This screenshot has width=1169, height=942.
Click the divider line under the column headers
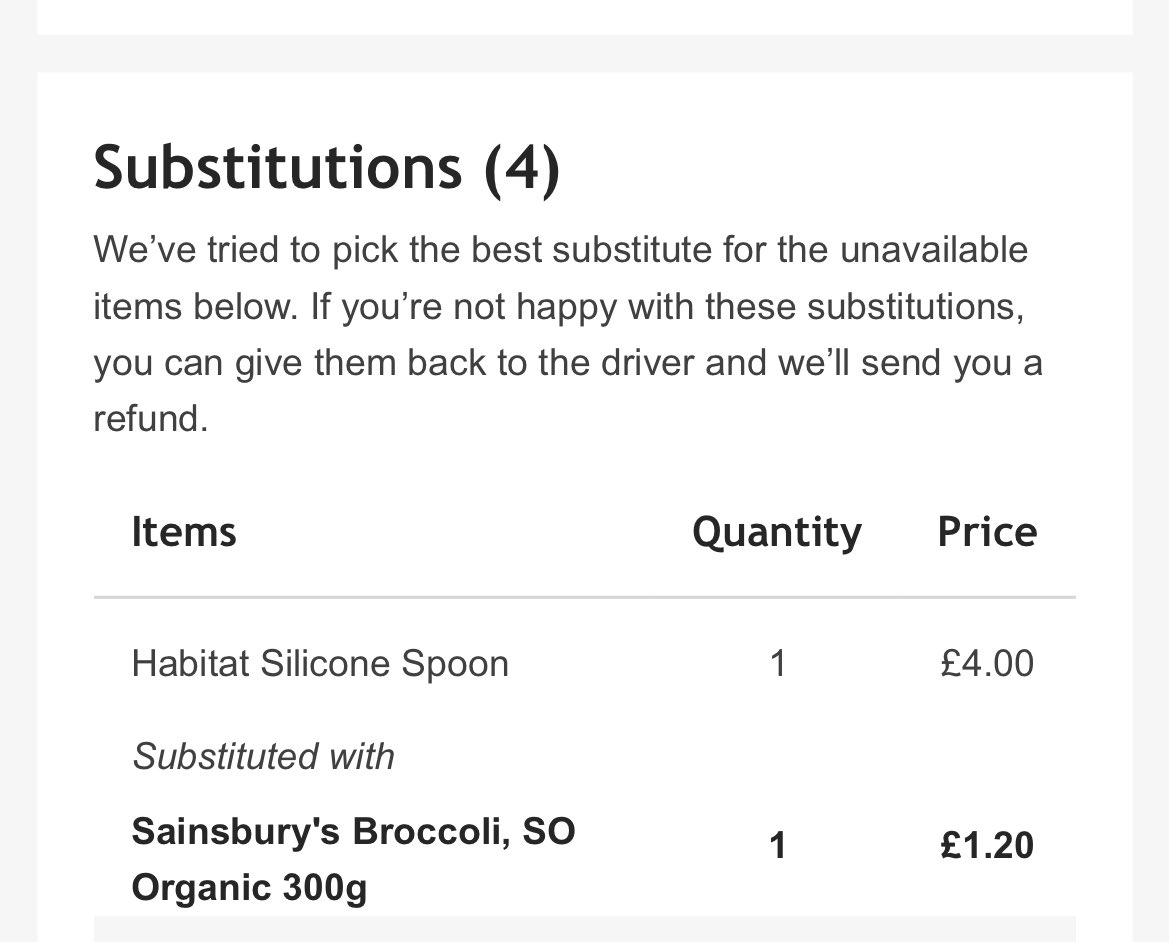[584, 597]
